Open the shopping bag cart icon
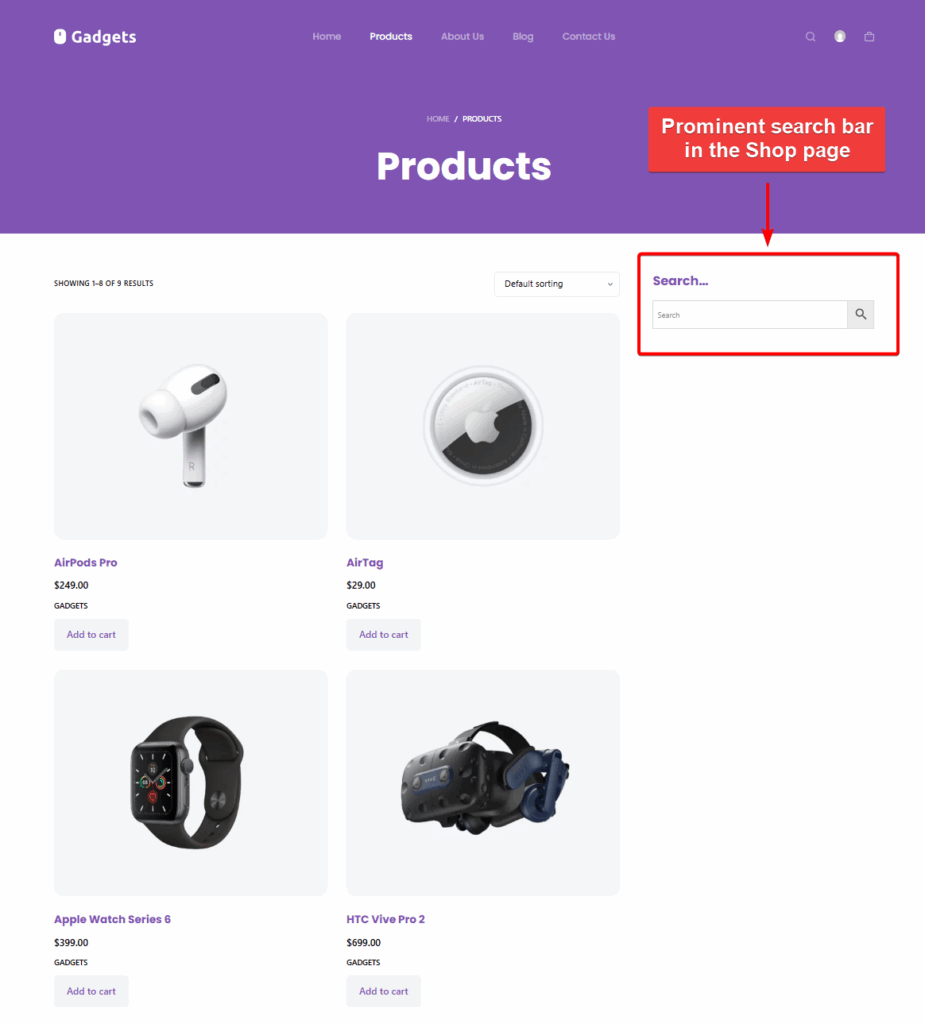Viewport: 925px width, 1024px height. pos(869,36)
